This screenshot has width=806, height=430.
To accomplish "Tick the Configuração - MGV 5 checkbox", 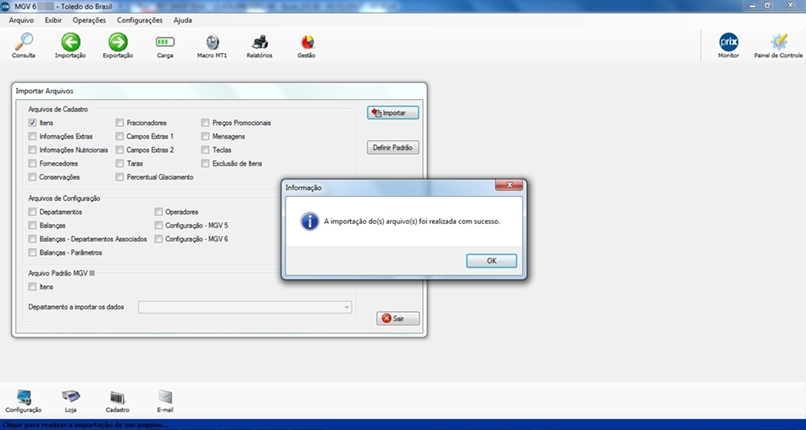I will click(158, 225).
